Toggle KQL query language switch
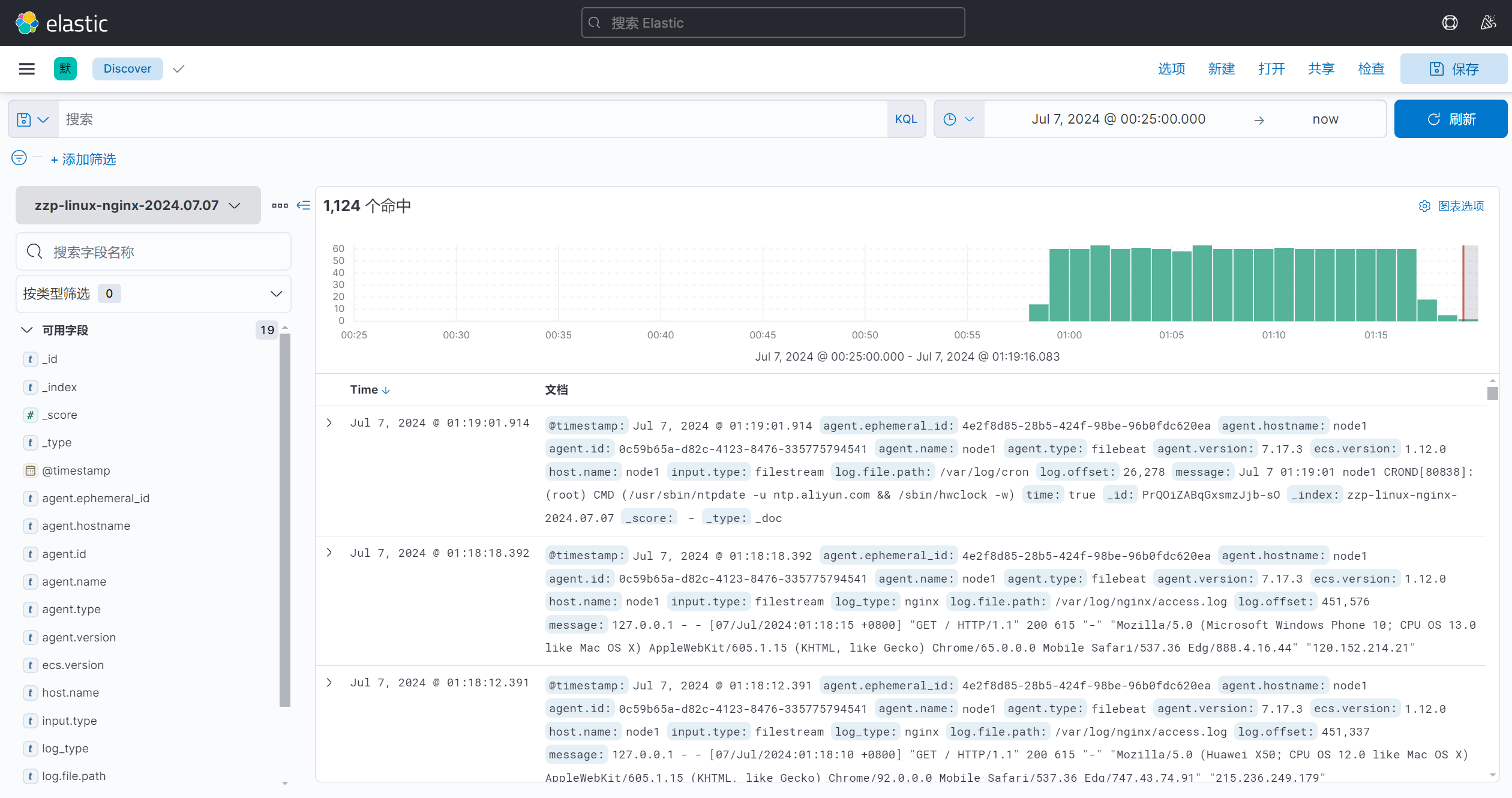This screenshot has height=798, width=1512. coord(906,119)
